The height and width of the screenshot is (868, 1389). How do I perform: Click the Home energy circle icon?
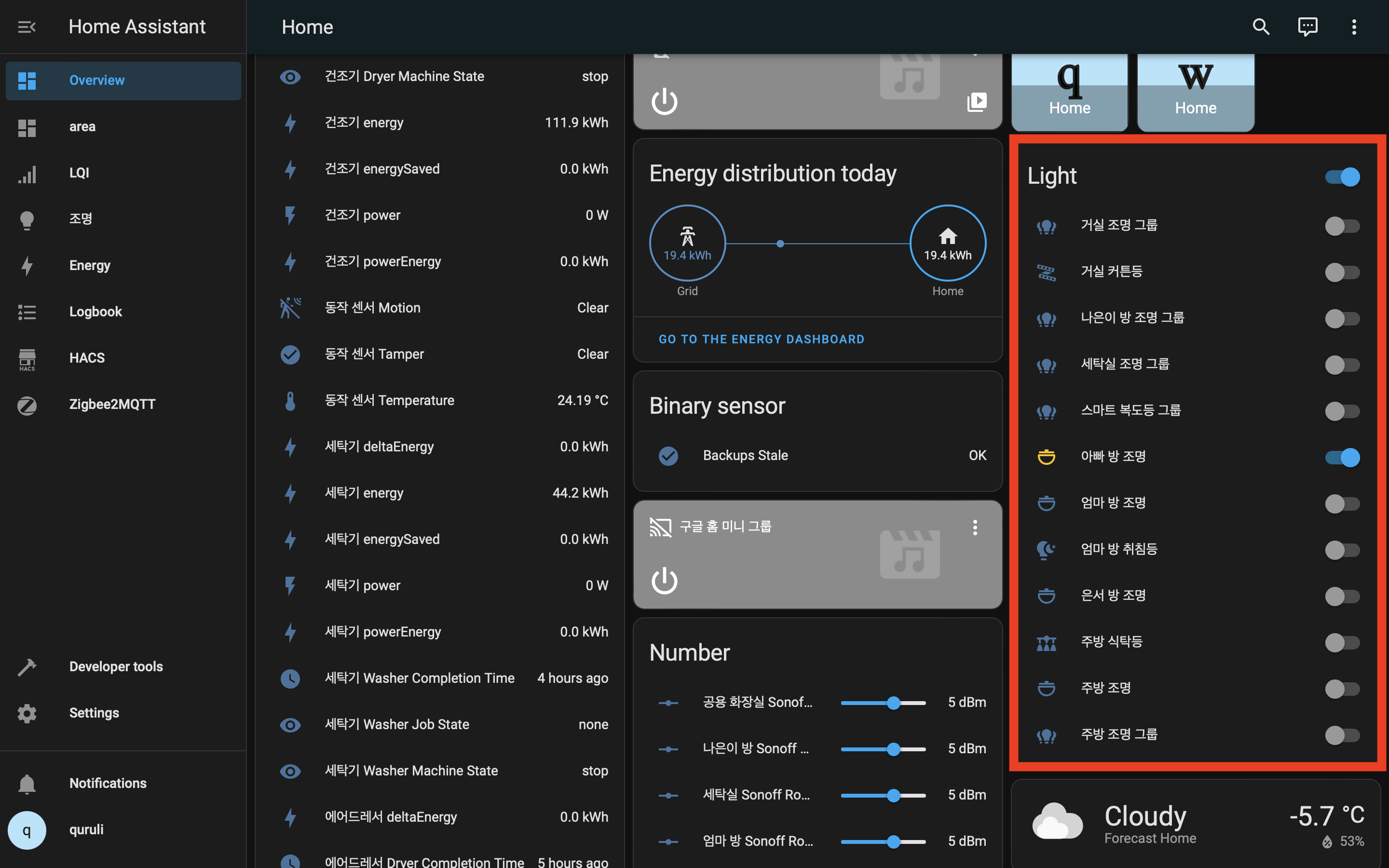947,244
